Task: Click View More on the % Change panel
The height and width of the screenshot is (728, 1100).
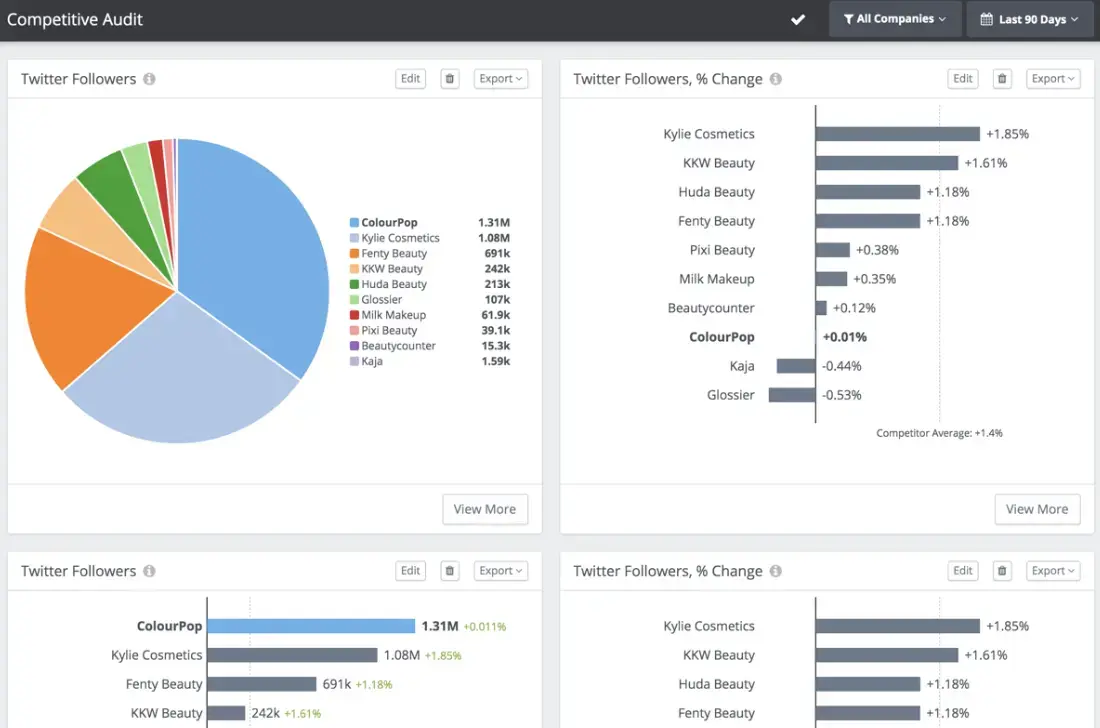Action: click(x=1037, y=509)
